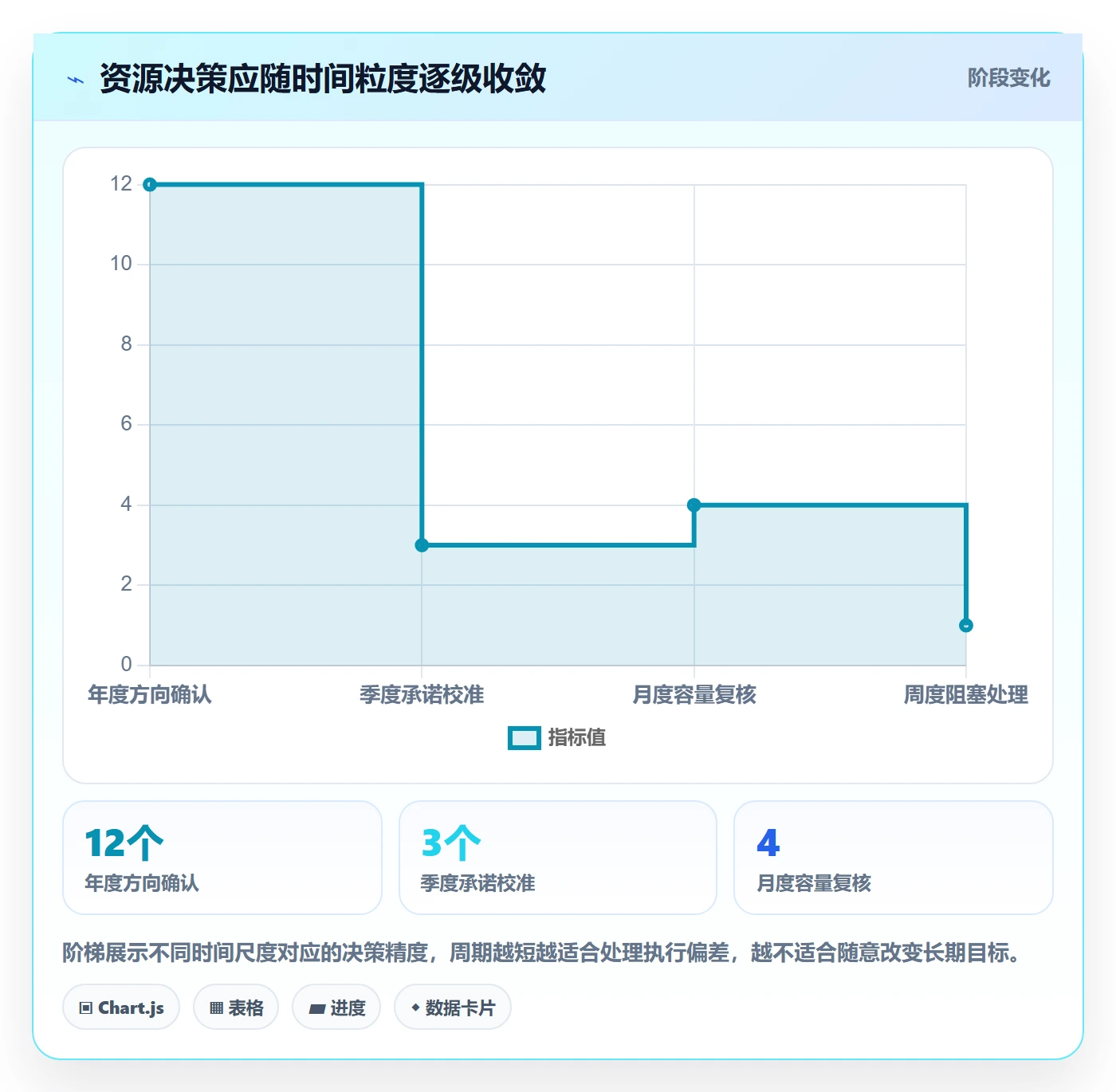Screen dimensions: 1116x1092
Task: Click the diamond icon in 数据卡片 tag
Action: [415, 1008]
